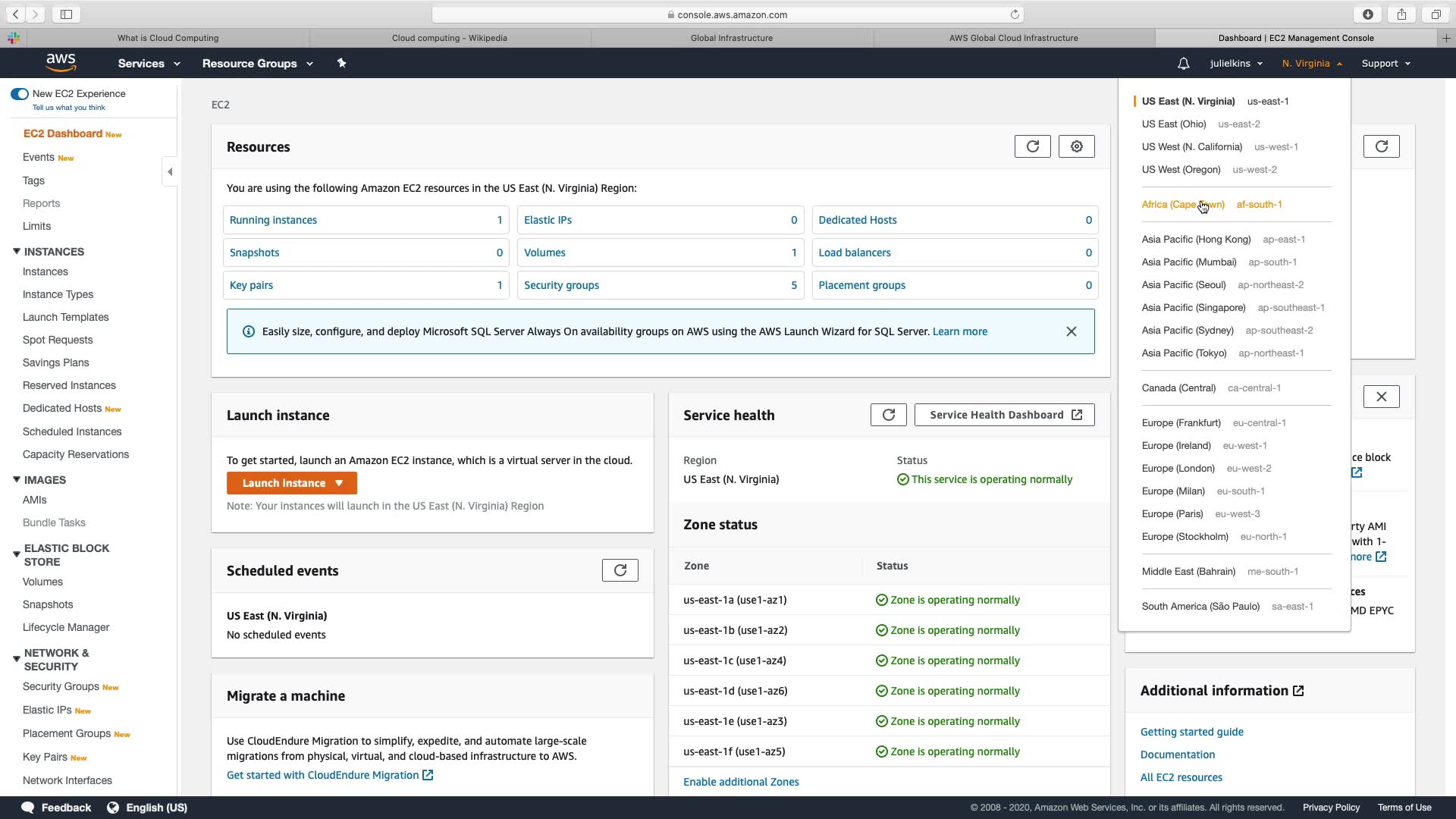Viewport: 1456px width, 819px height.
Task: Open the julielkins account menu
Action: 1235,64
